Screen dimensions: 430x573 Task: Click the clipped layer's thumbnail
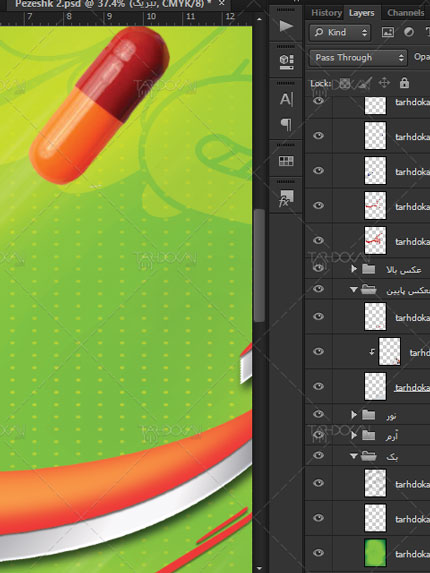coord(389,352)
